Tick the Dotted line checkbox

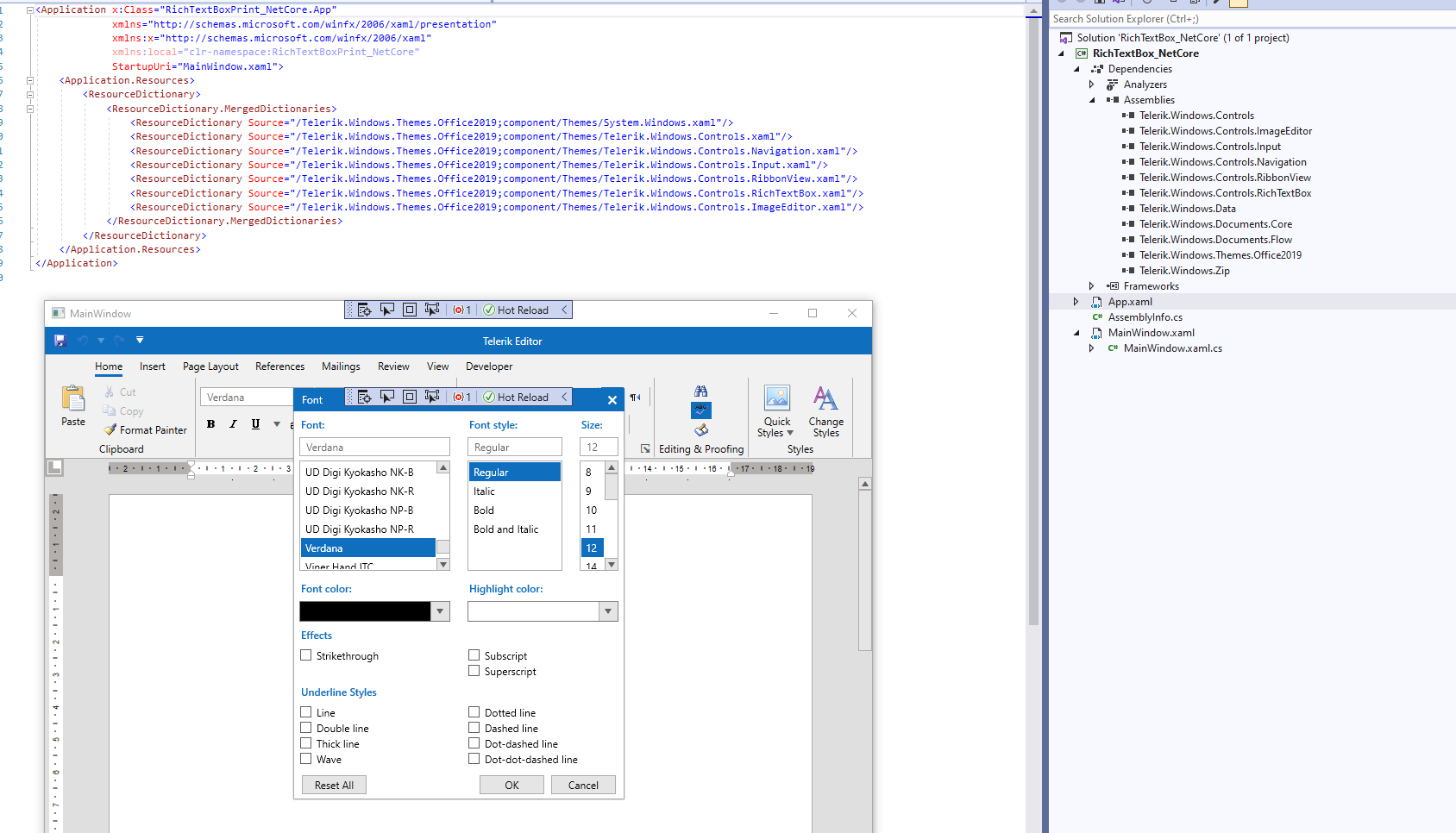[474, 712]
